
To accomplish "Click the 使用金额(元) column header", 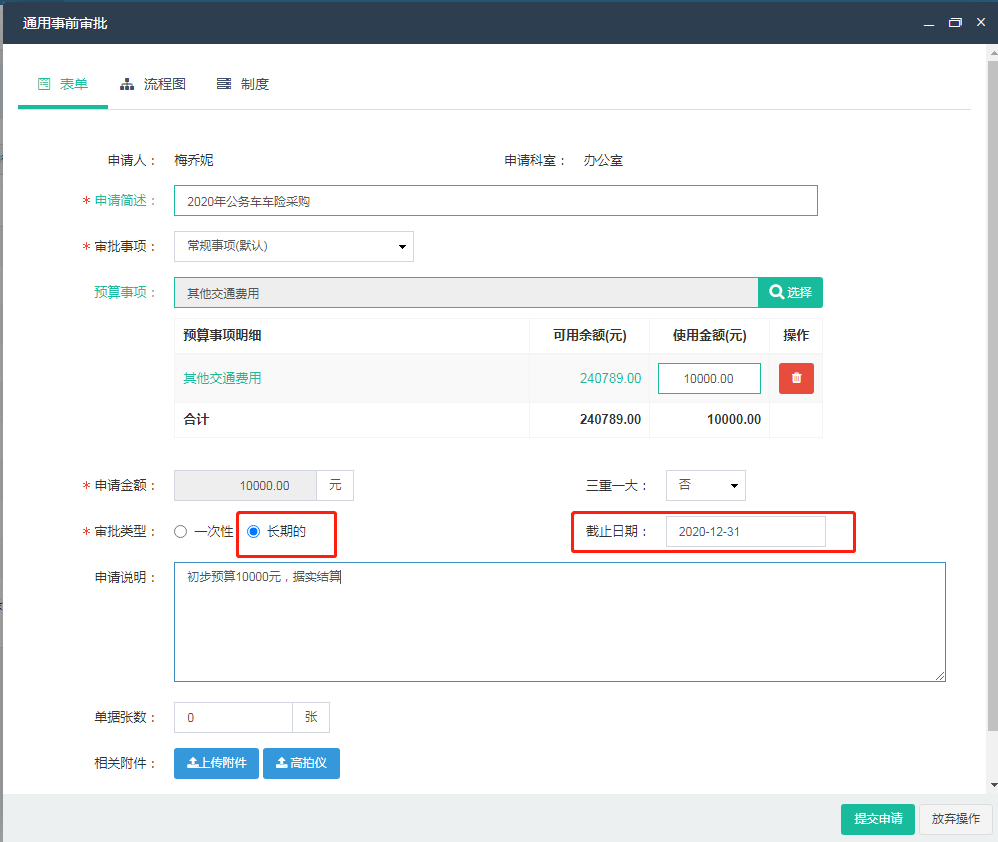I will click(710, 335).
